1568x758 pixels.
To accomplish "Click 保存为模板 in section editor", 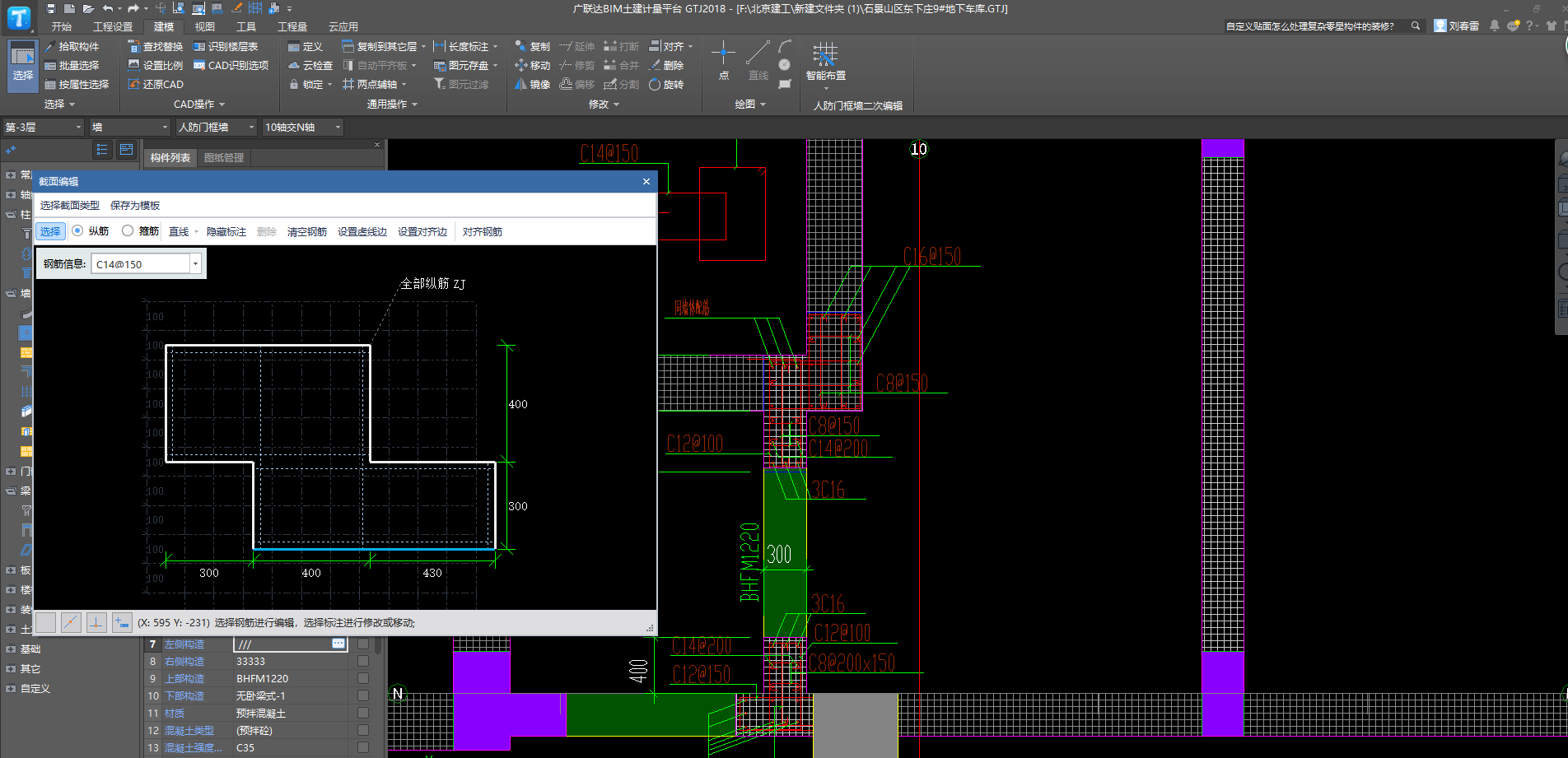I will click(x=135, y=206).
